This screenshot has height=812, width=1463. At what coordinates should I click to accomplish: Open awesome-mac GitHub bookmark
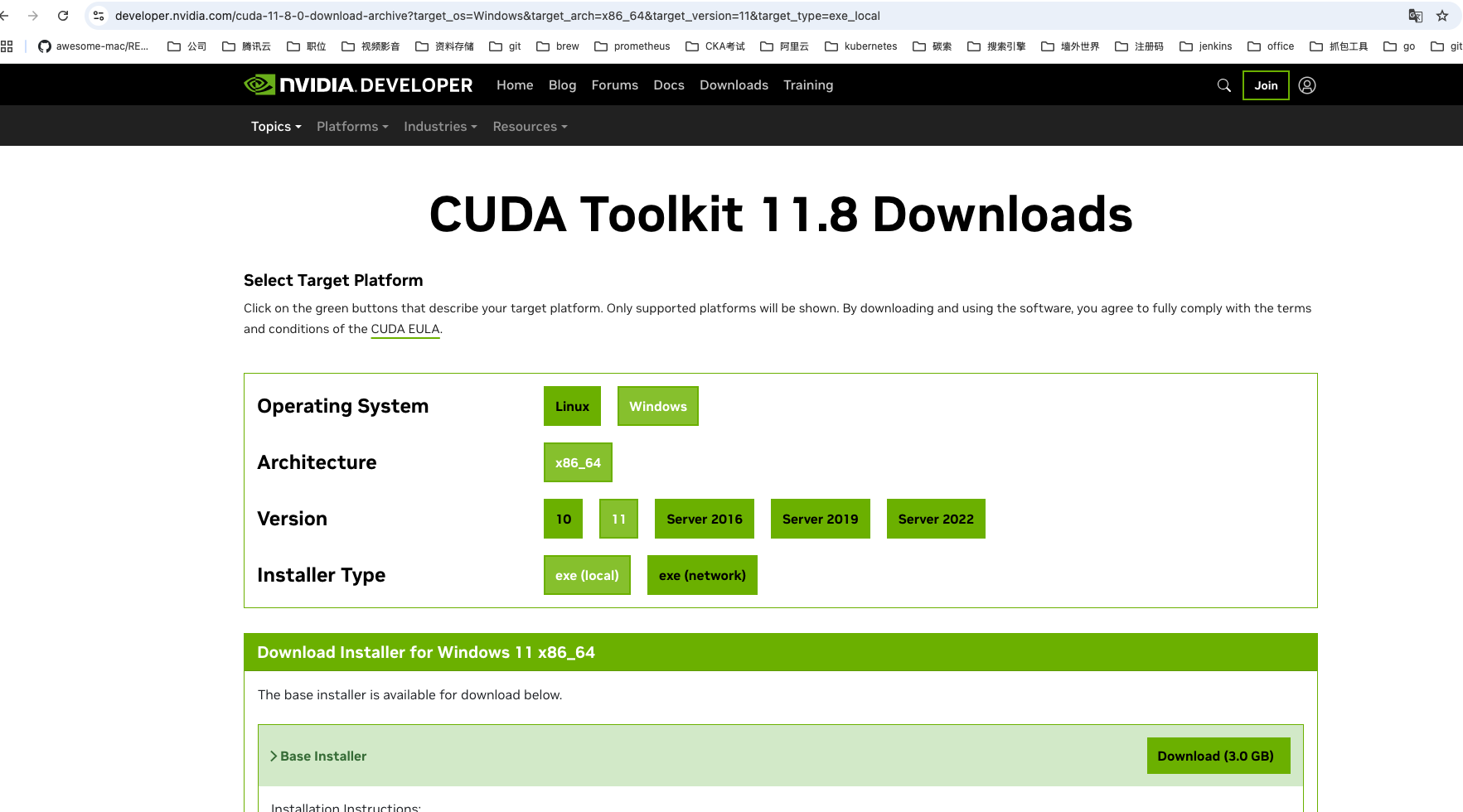(x=93, y=46)
